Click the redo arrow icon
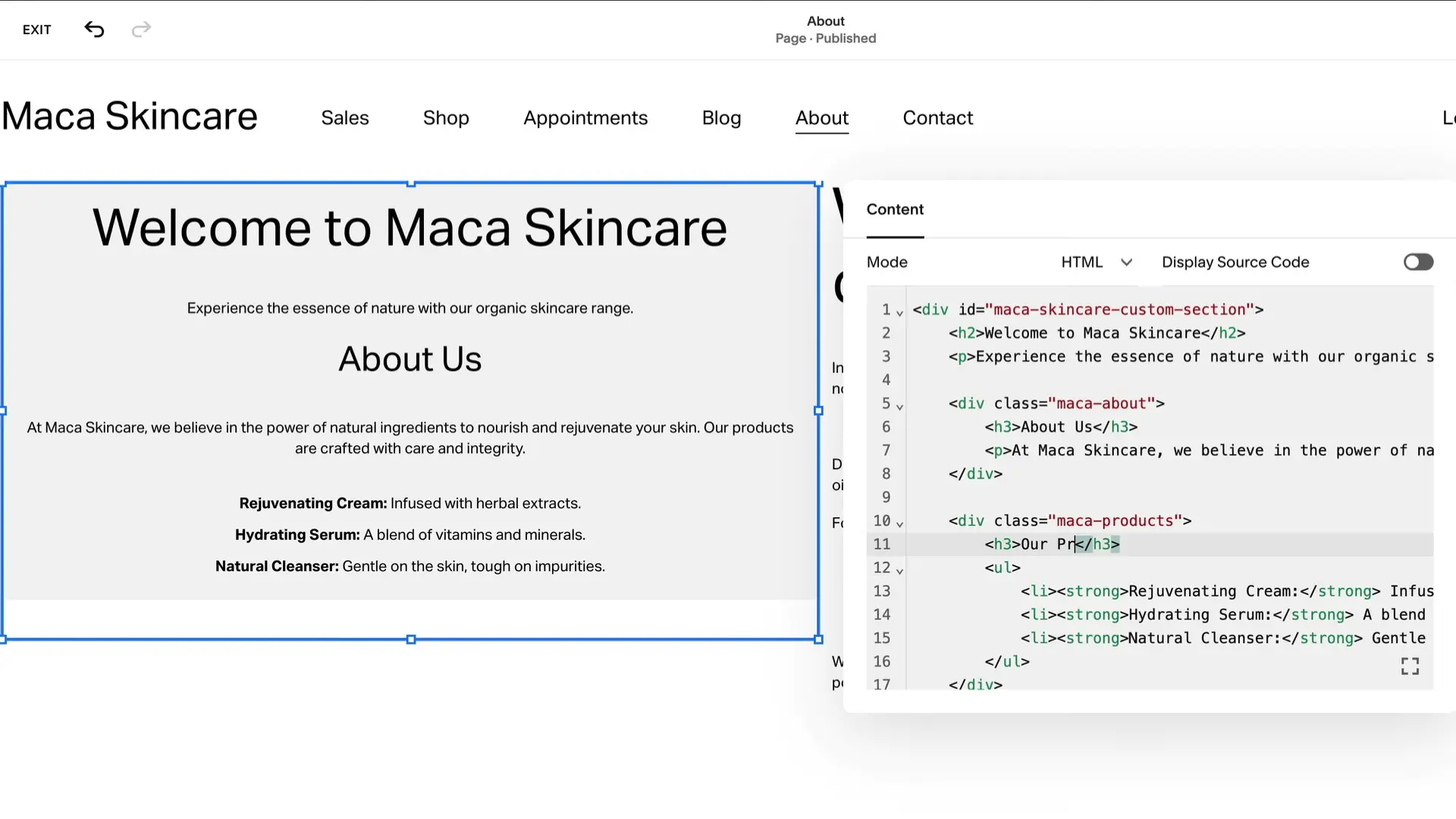The height and width of the screenshot is (819, 1456). pyautogui.click(x=141, y=30)
